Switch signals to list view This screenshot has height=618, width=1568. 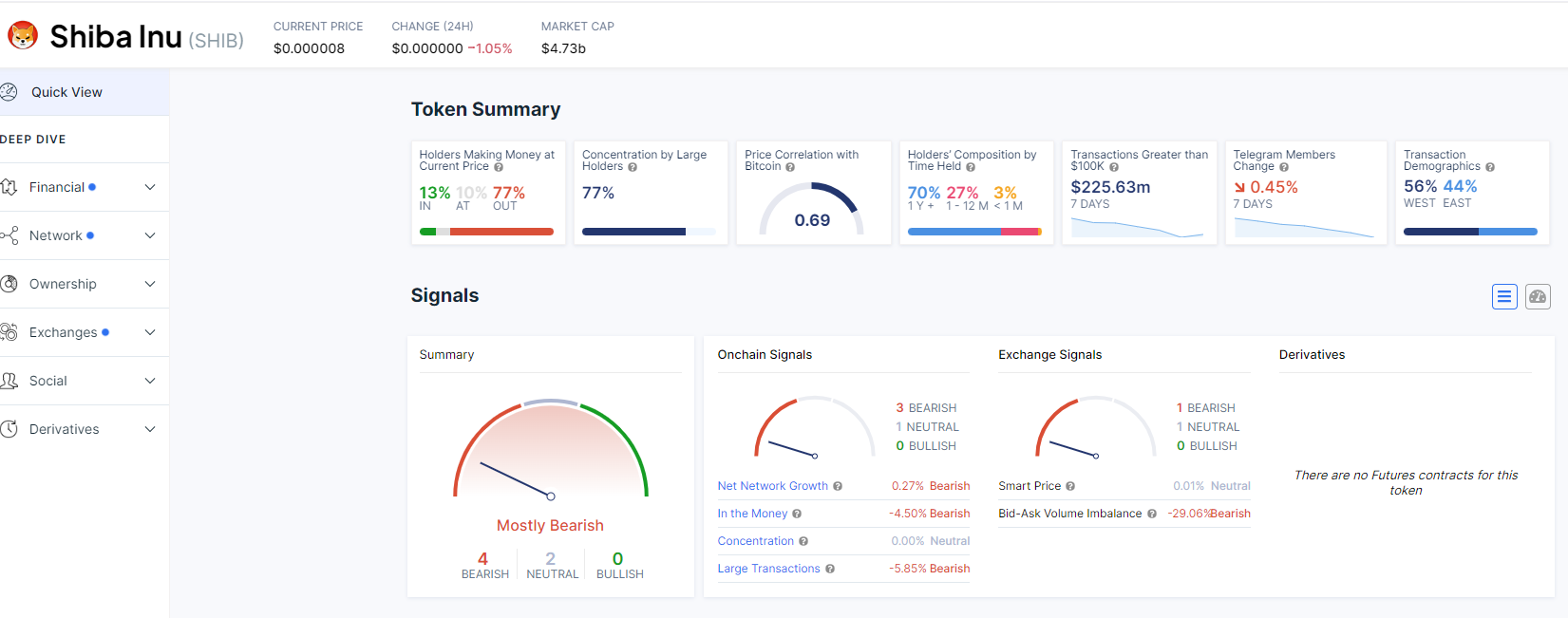[x=1504, y=297]
